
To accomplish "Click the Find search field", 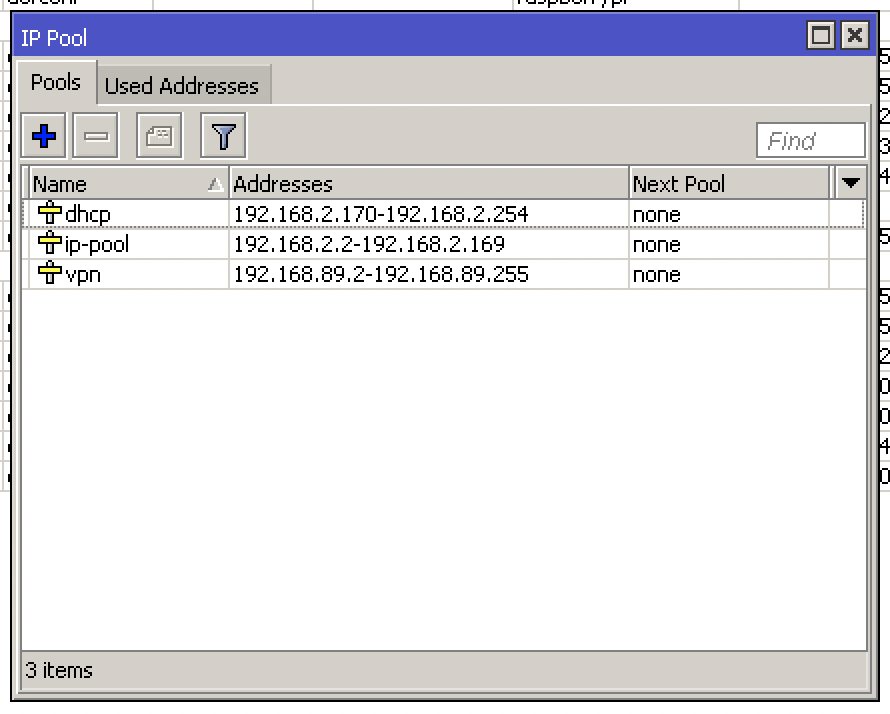I will (x=810, y=141).
